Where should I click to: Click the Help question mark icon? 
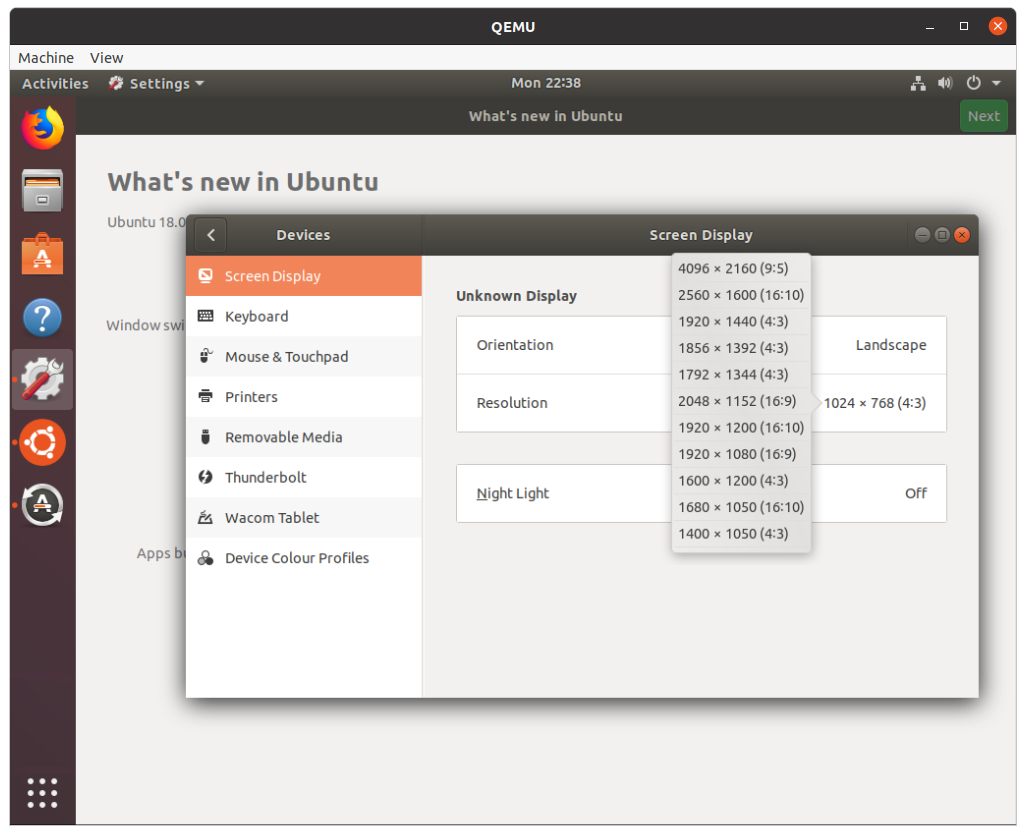click(x=42, y=318)
